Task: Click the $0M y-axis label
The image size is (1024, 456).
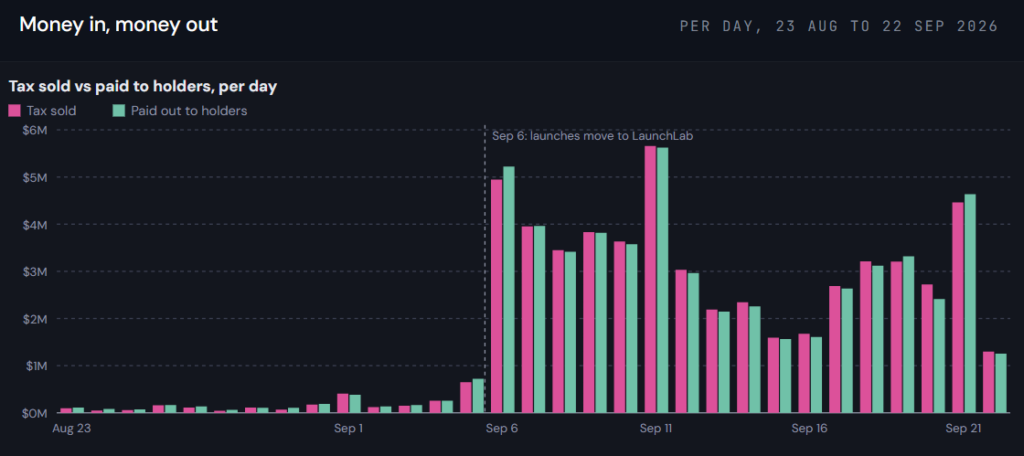Action: pos(37,413)
